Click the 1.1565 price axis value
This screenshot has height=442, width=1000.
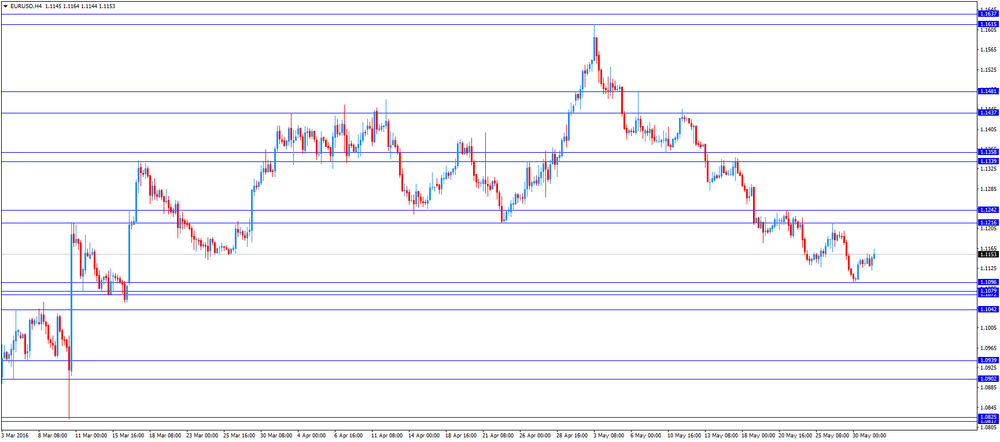[x=989, y=50]
